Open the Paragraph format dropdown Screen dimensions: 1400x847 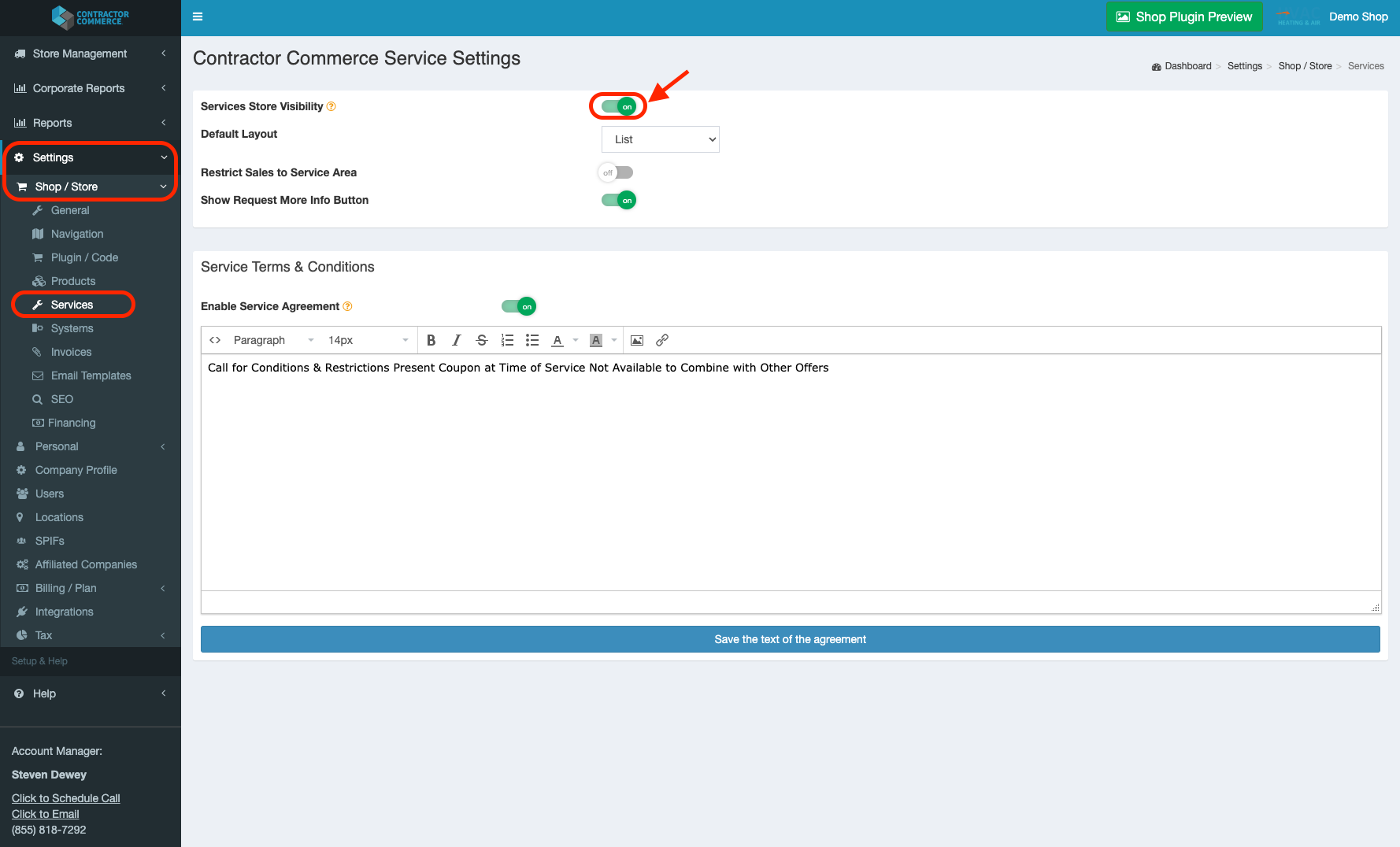click(x=273, y=340)
